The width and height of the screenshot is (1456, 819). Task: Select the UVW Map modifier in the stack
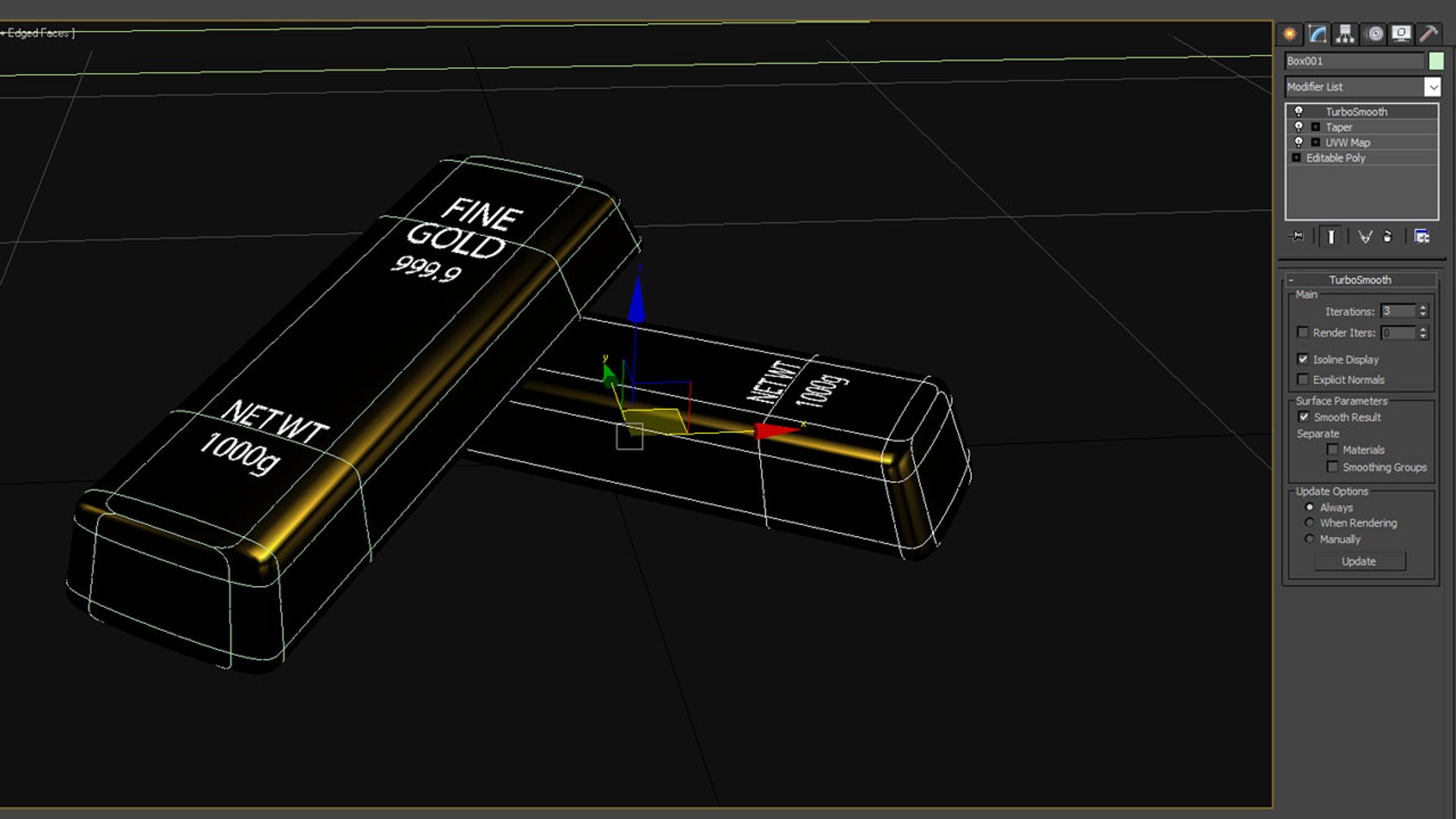point(1348,143)
